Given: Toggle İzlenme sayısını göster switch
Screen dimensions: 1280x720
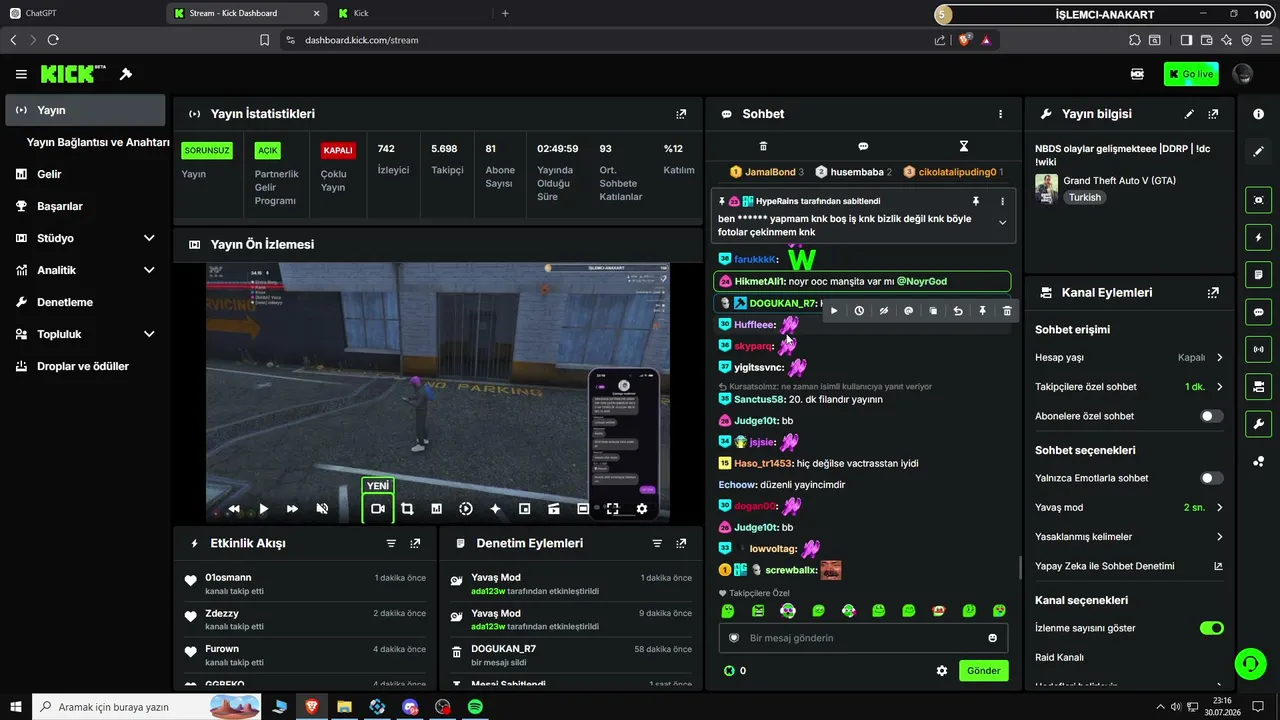Looking at the screenshot, I should click(x=1211, y=628).
